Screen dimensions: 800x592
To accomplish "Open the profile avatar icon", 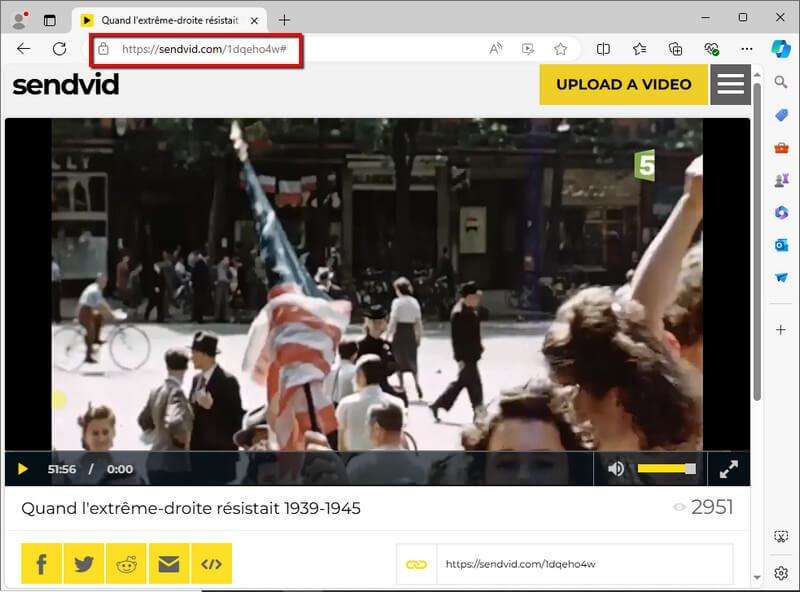I will [19, 20].
